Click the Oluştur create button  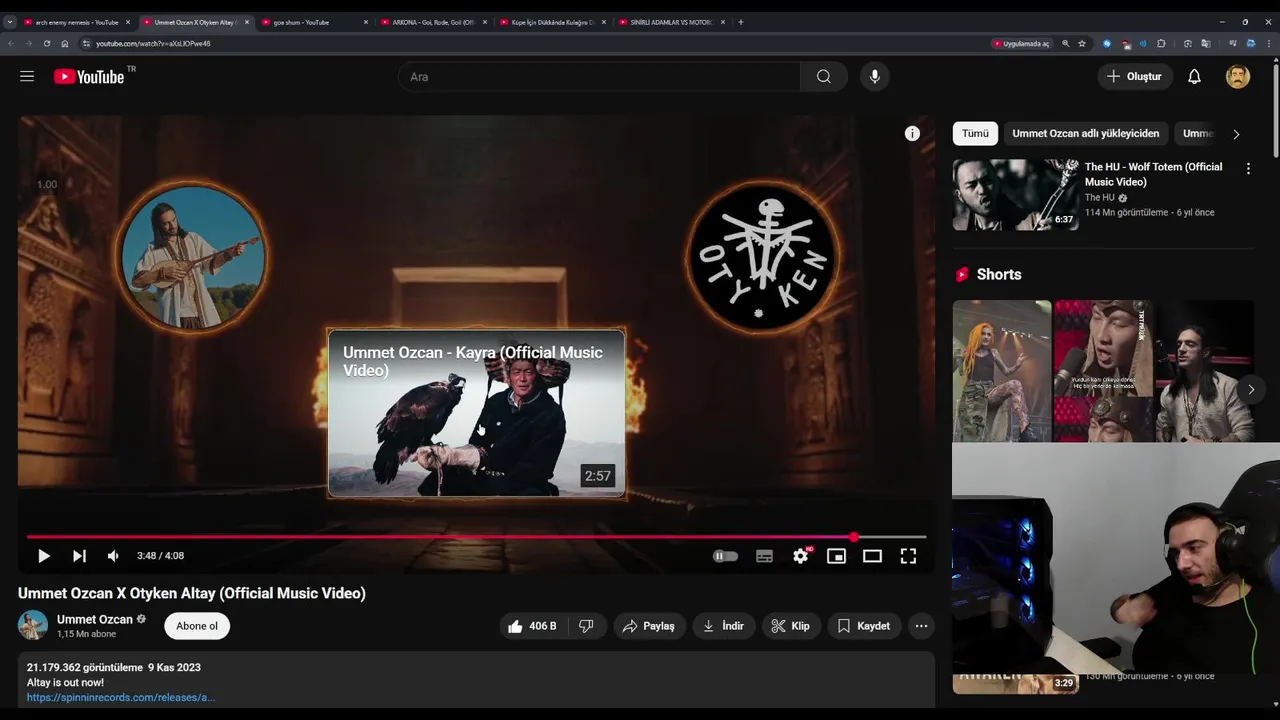tap(1134, 76)
